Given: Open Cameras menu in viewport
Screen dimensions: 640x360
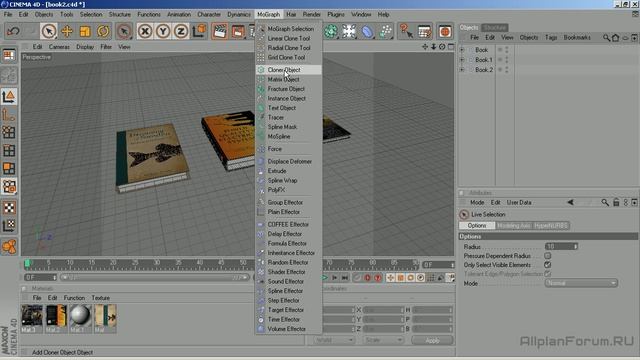Looking at the screenshot, I should point(59,47).
